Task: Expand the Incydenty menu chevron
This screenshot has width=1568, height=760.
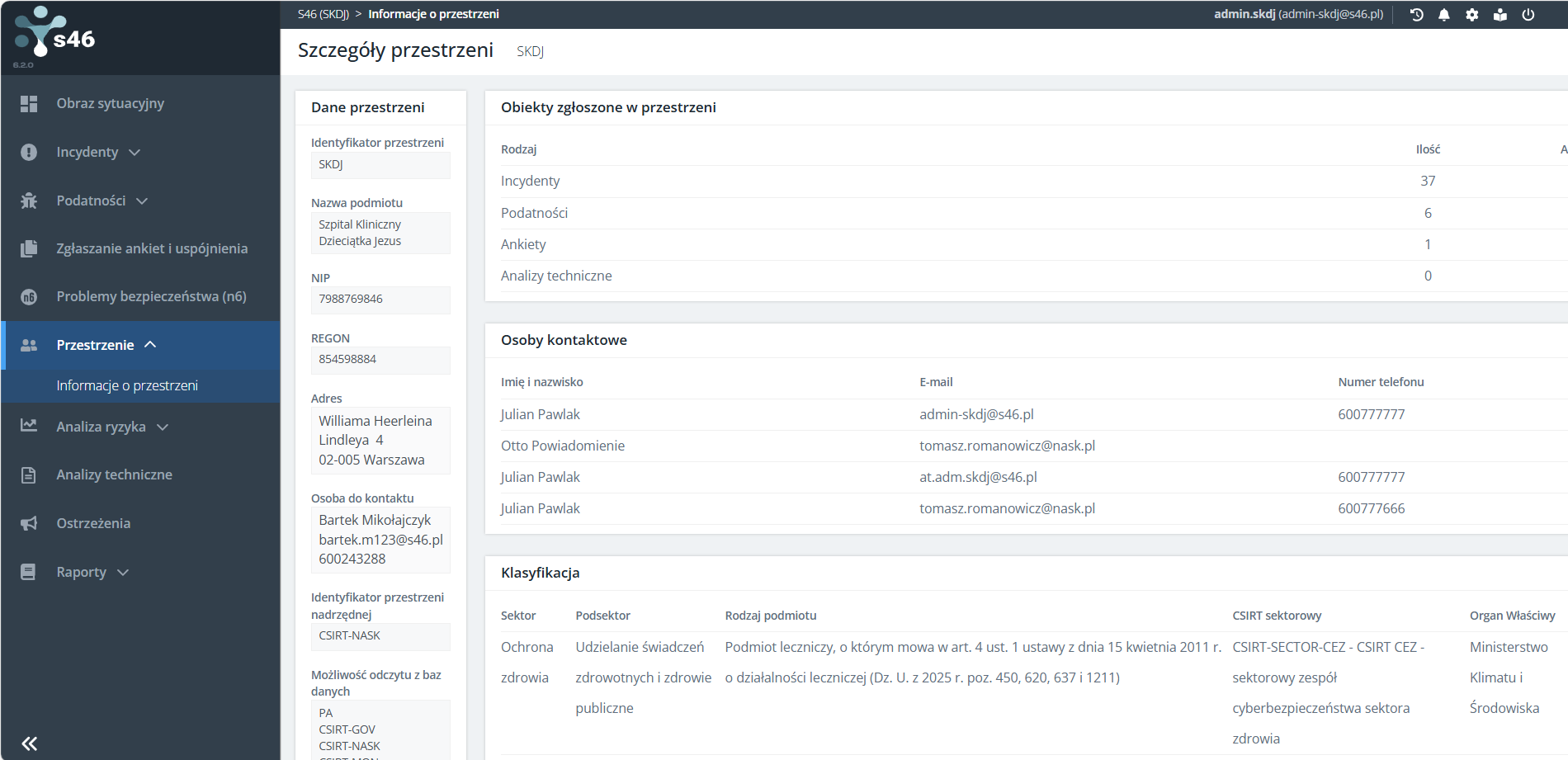Action: pos(135,153)
